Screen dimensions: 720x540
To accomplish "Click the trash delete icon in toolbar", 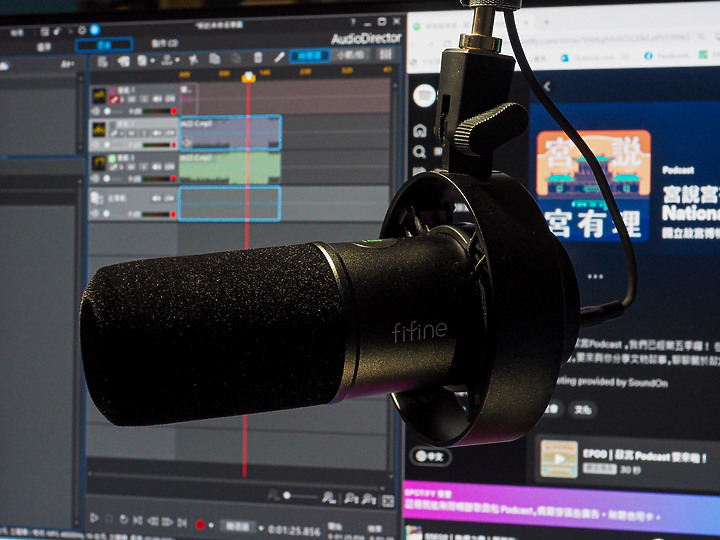I will coord(258,57).
